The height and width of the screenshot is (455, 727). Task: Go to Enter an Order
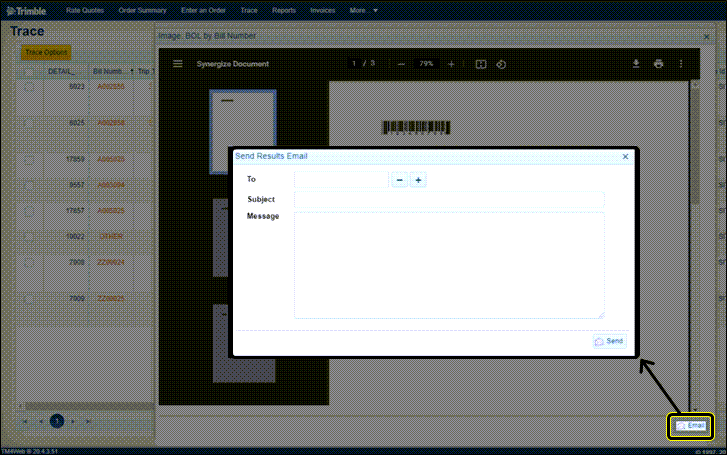click(x=203, y=10)
